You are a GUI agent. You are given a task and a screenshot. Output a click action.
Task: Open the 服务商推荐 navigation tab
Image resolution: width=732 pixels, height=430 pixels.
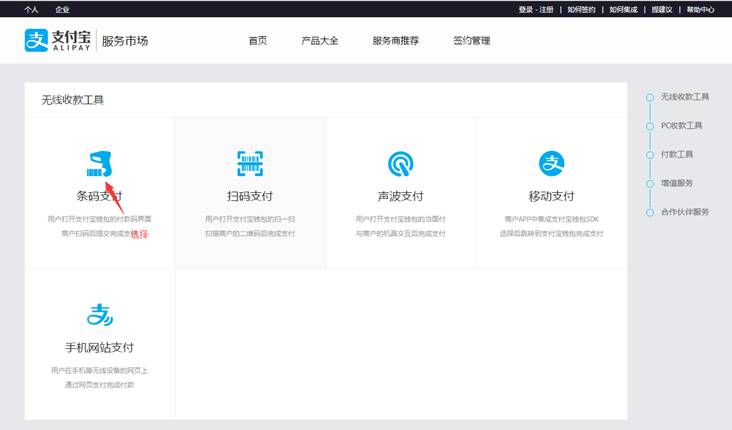395,41
